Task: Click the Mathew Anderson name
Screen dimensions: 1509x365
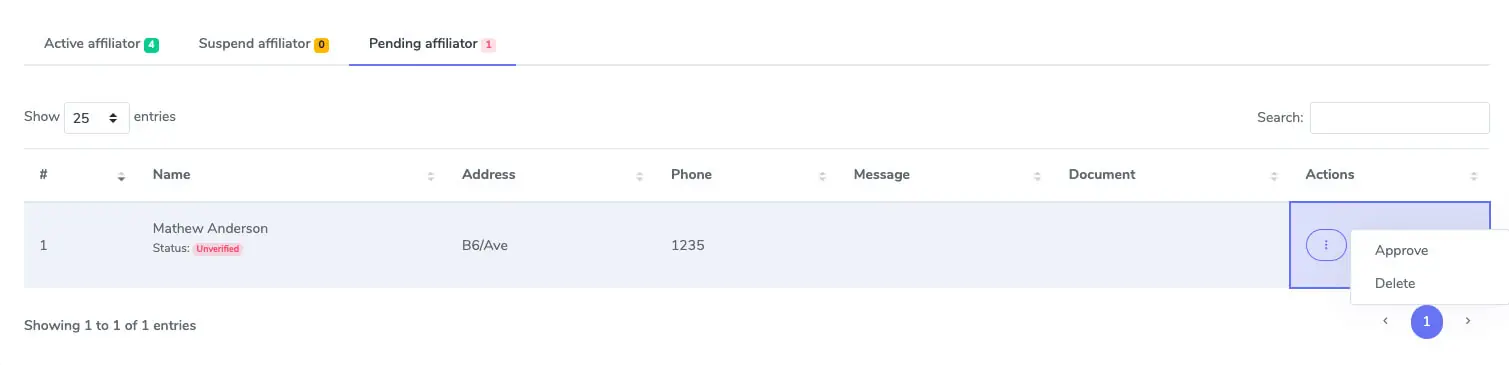Action: (x=210, y=228)
